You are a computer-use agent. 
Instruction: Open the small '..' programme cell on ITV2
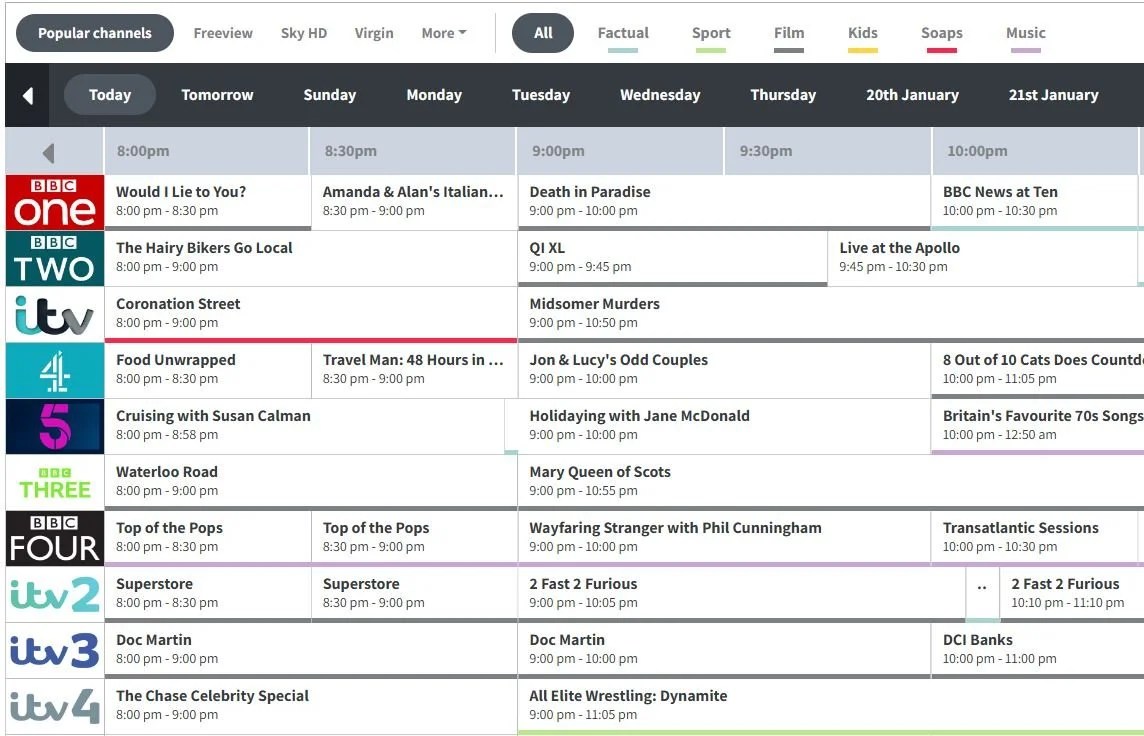[x=983, y=594]
